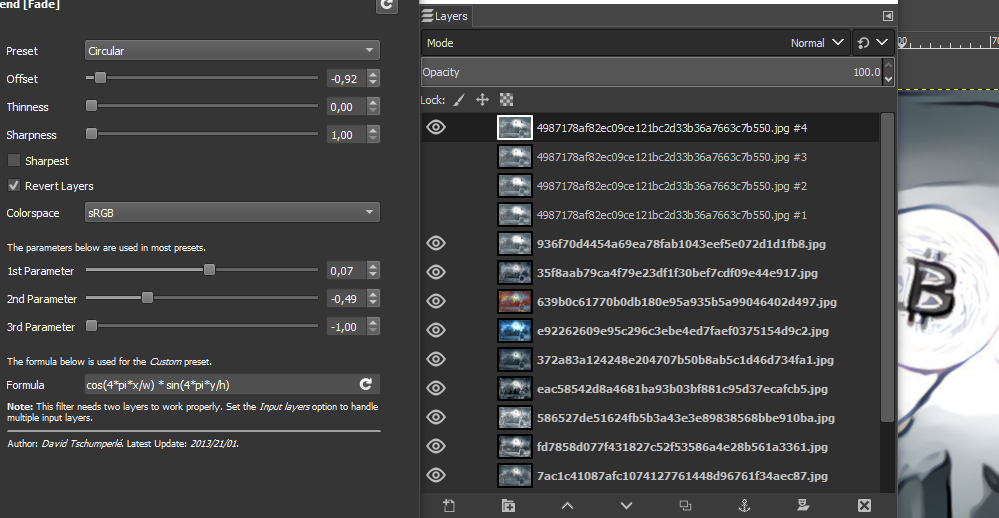This screenshot has width=999, height=518.
Task: Click the lock position move icon
Action: pos(482,99)
